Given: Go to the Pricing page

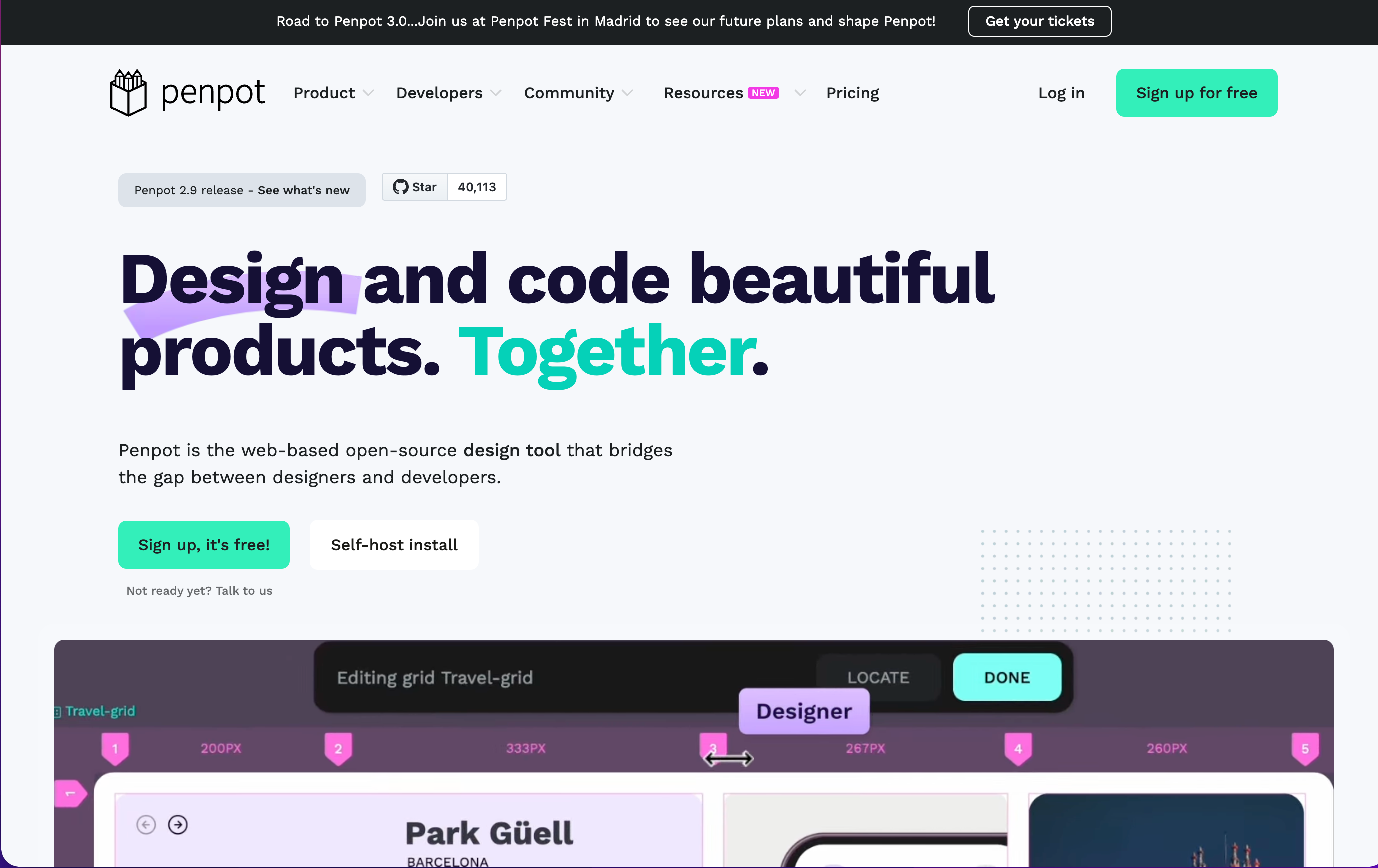Looking at the screenshot, I should tap(852, 93).
